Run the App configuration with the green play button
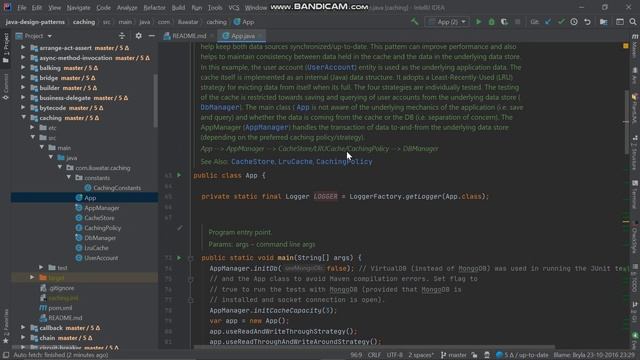Viewport: 640px width, 360px height. tap(478, 22)
